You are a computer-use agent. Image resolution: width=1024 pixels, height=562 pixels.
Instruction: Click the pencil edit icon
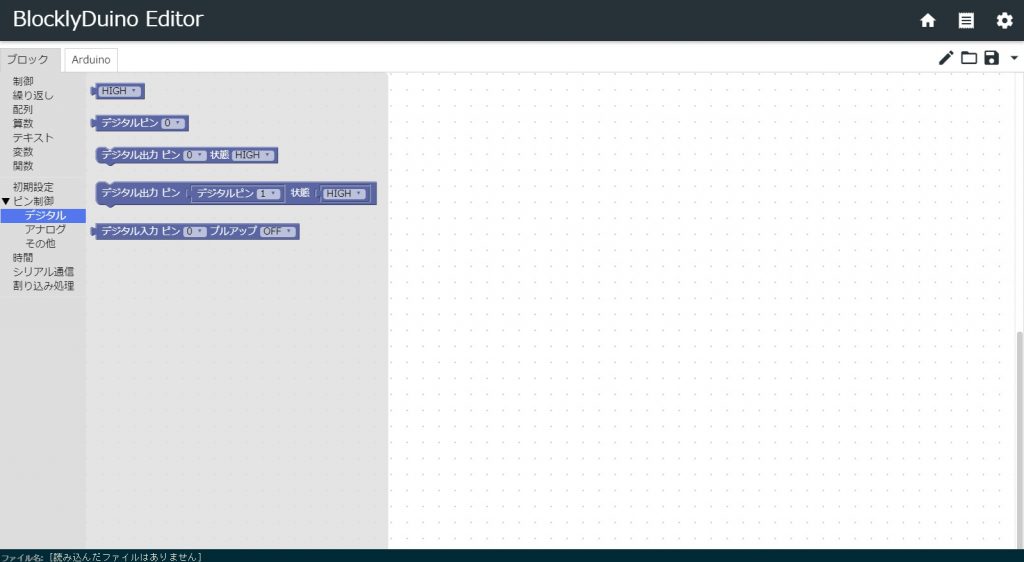(946, 58)
